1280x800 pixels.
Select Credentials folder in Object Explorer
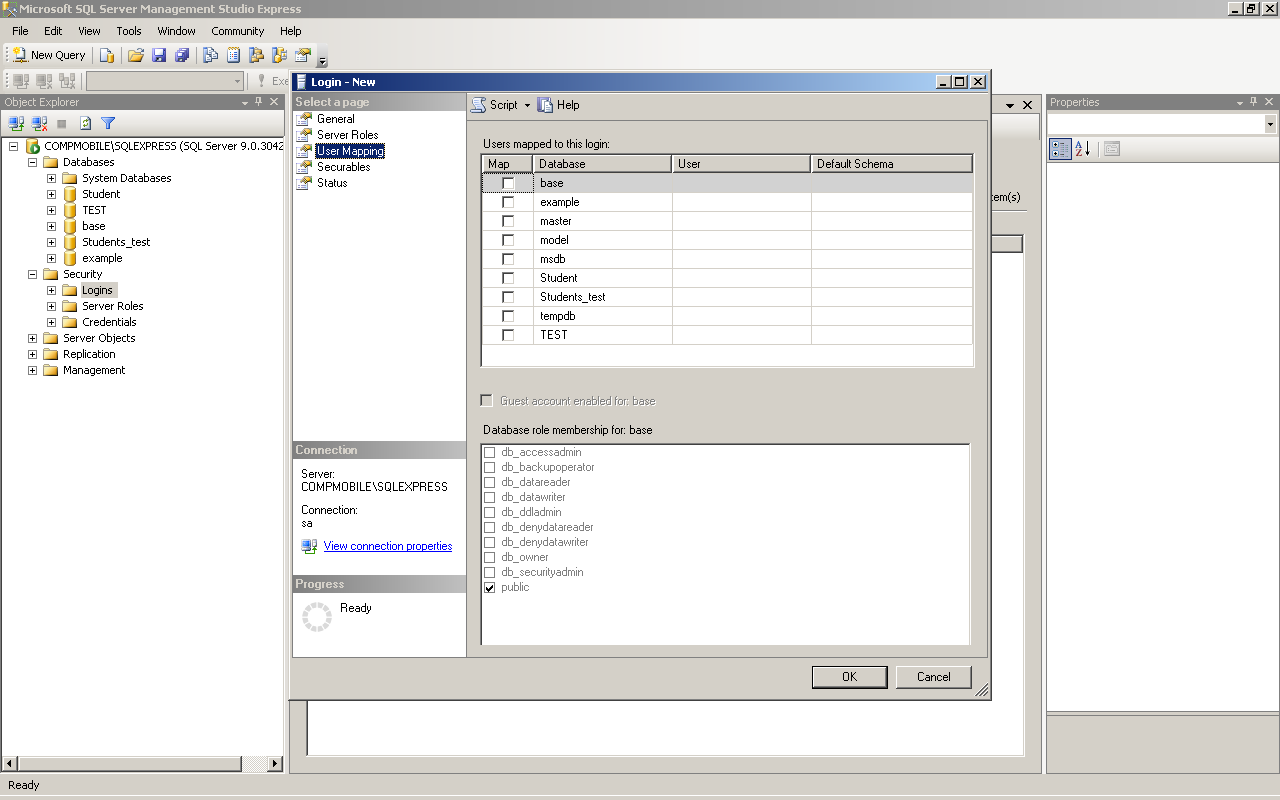[109, 322]
